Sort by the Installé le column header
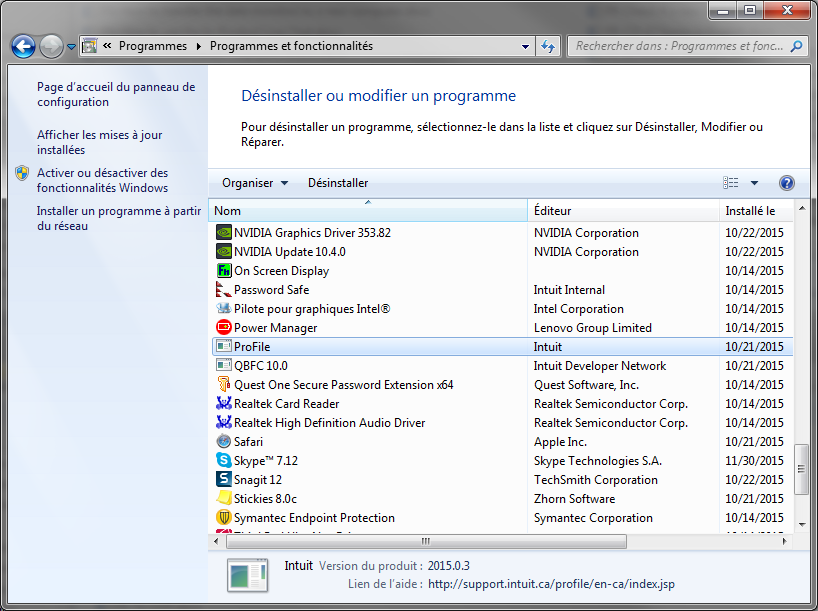Screen dimensions: 818x611 [x=755, y=211]
